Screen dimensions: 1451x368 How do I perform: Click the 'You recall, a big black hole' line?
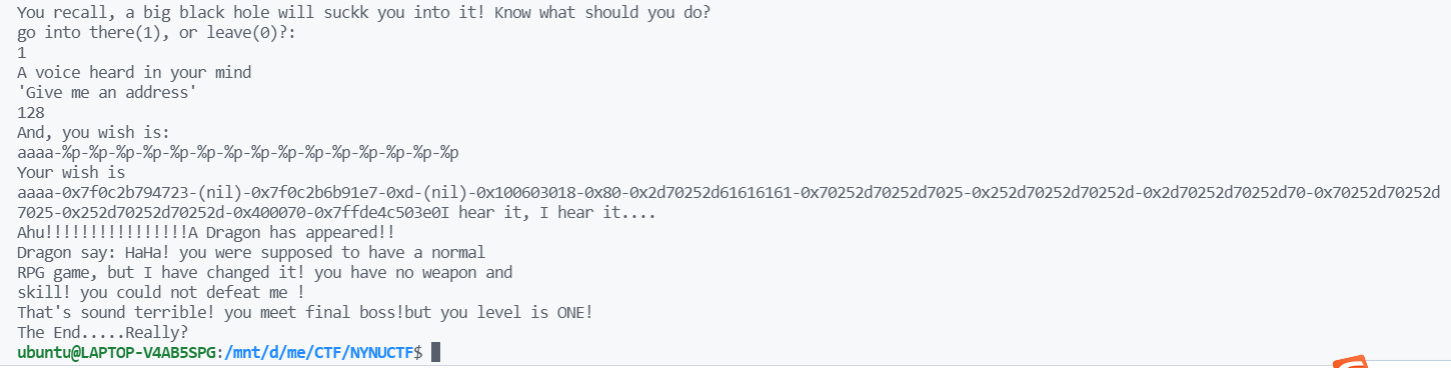coord(369,14)
